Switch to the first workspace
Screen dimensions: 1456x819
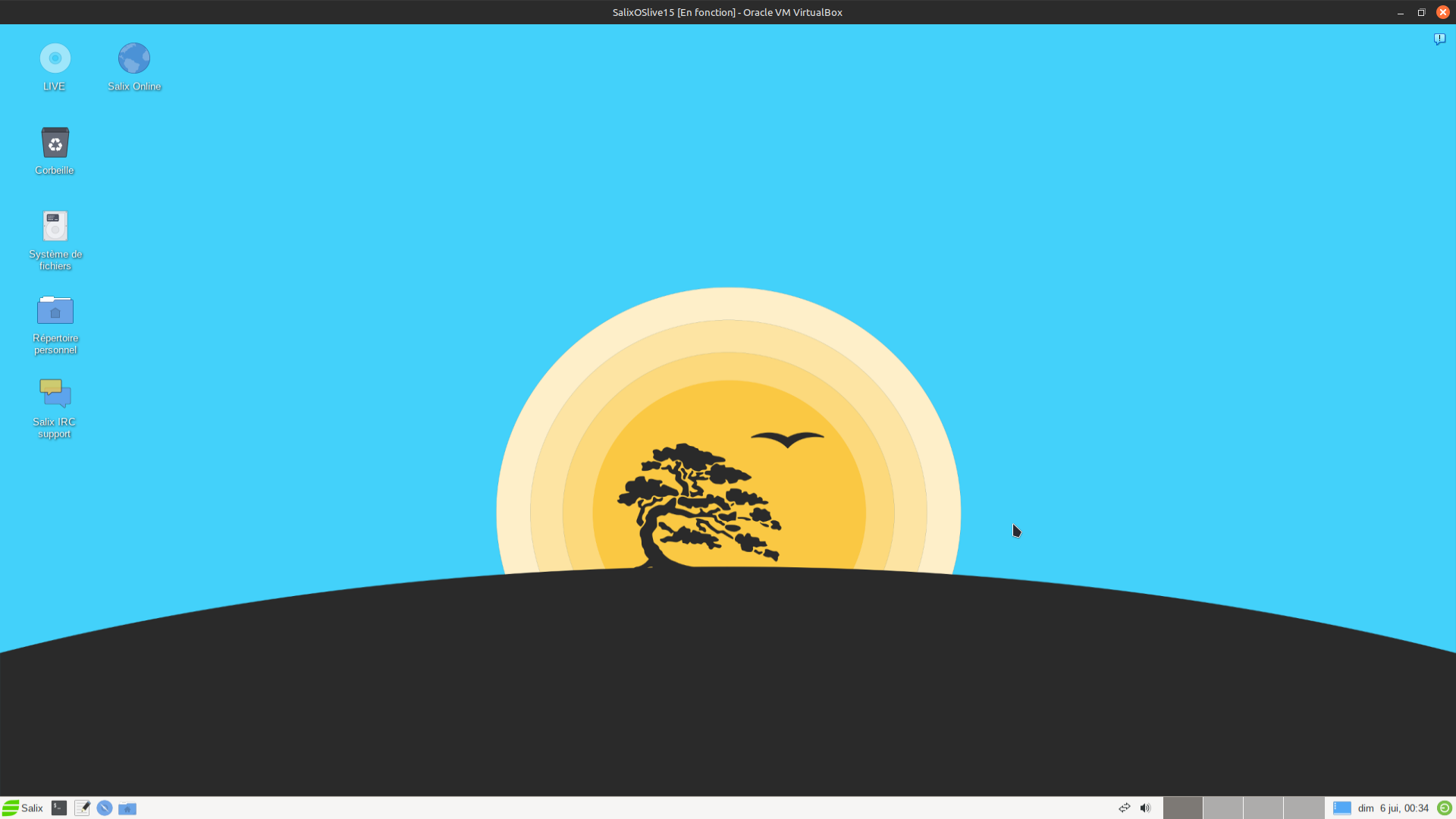[x=1182, y=808]
